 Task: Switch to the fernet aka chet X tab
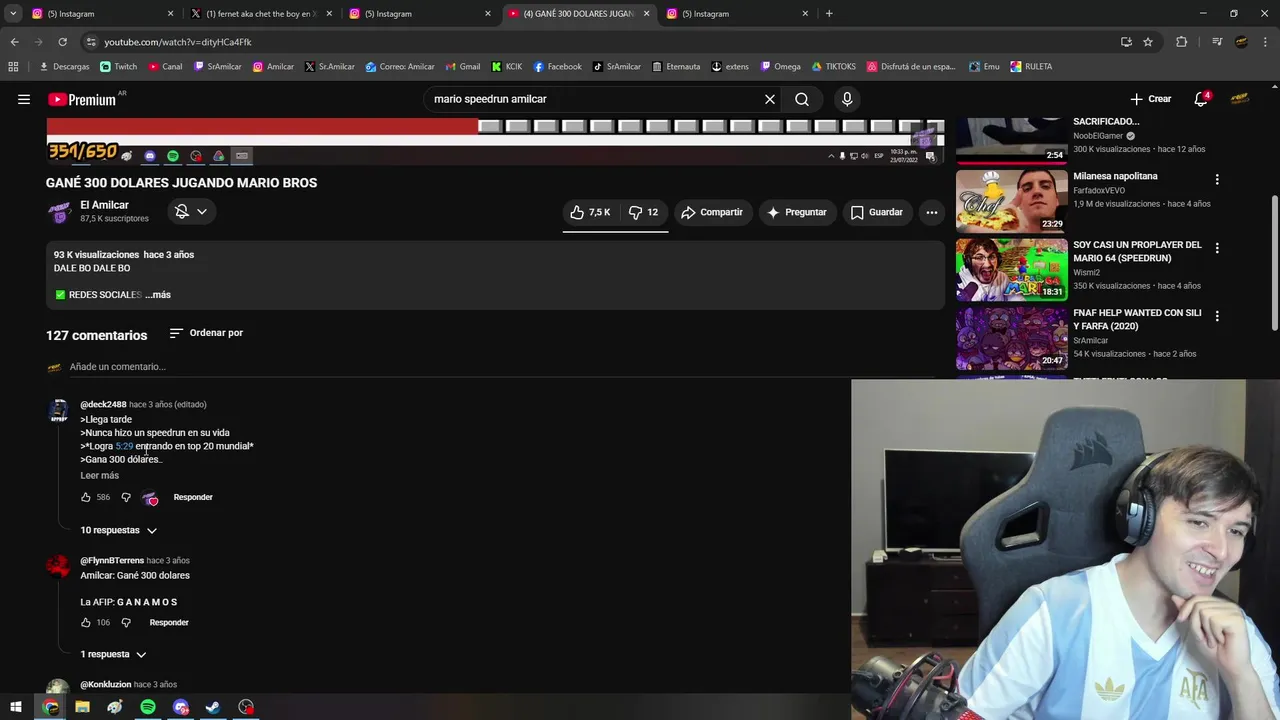[260, 14]
